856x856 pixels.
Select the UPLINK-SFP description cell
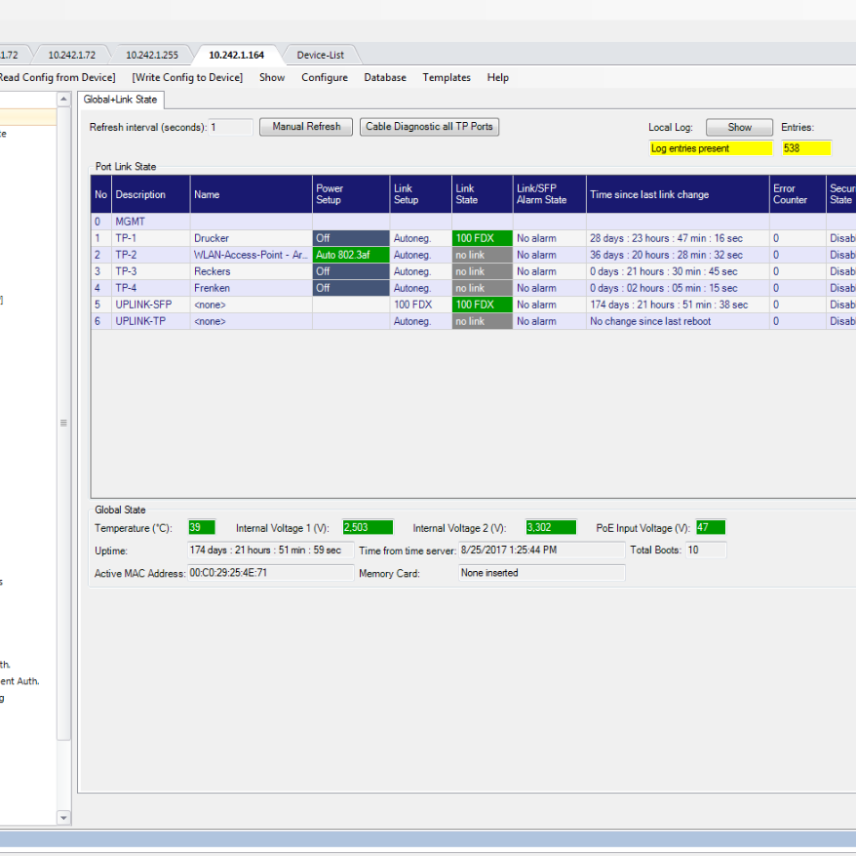coord(151,305)
